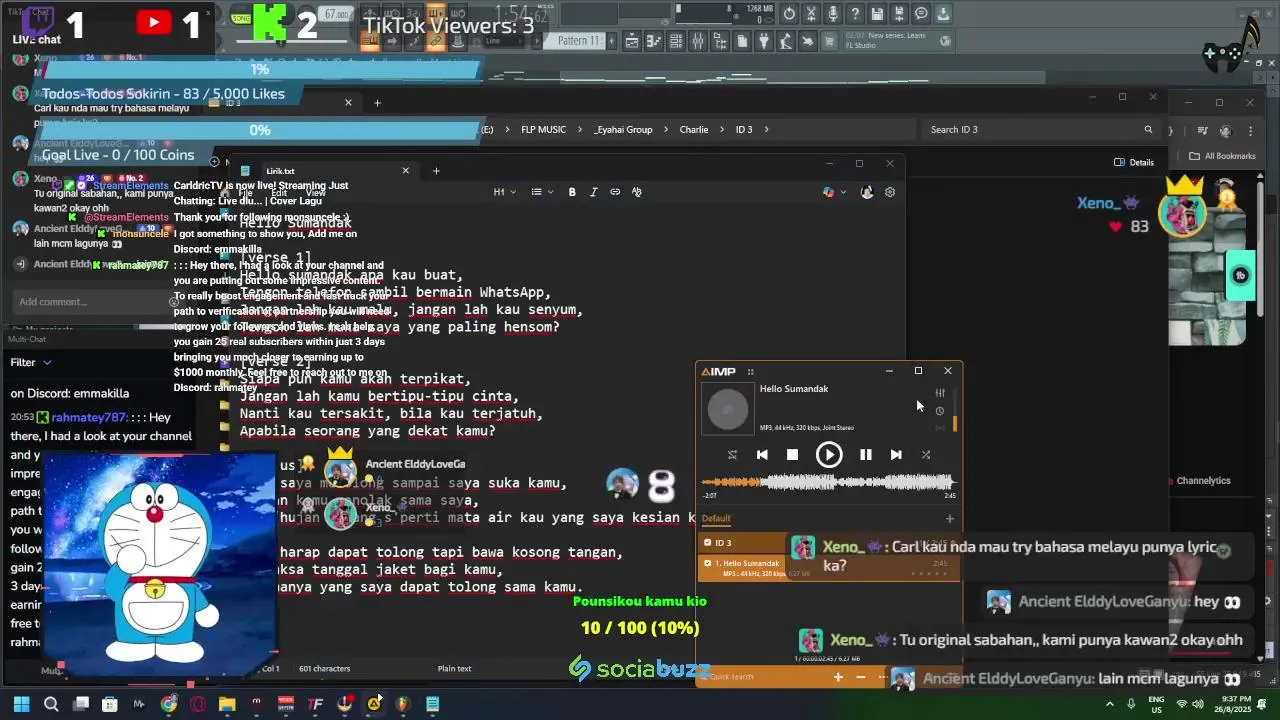Open Chrome from the taskbar
Image resolution: width=1280 pixels, height=720 pixels.
point(168,704)
